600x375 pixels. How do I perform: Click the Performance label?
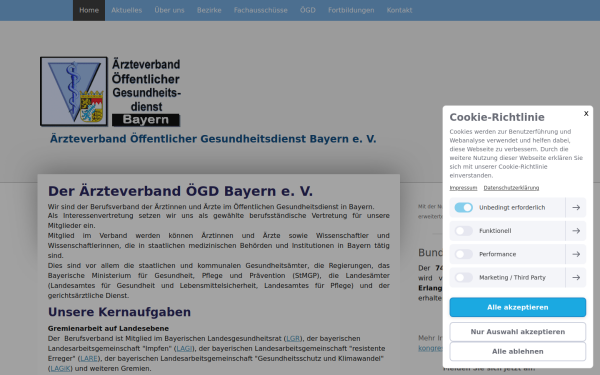point(497,254)
